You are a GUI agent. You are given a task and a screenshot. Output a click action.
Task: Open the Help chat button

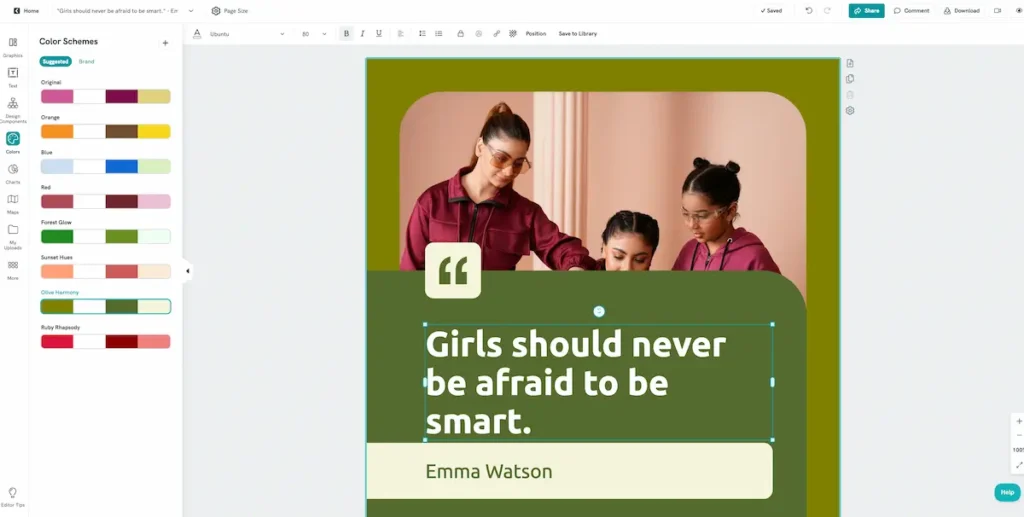(x=1007, y=492)
